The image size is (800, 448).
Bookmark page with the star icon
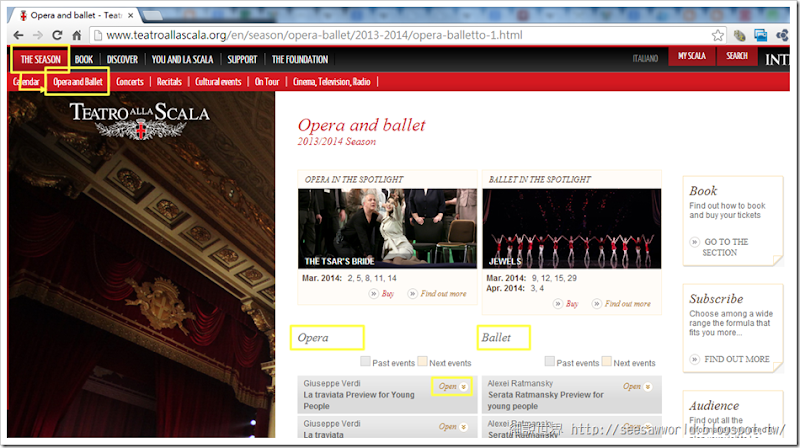[x=717, y=35]
